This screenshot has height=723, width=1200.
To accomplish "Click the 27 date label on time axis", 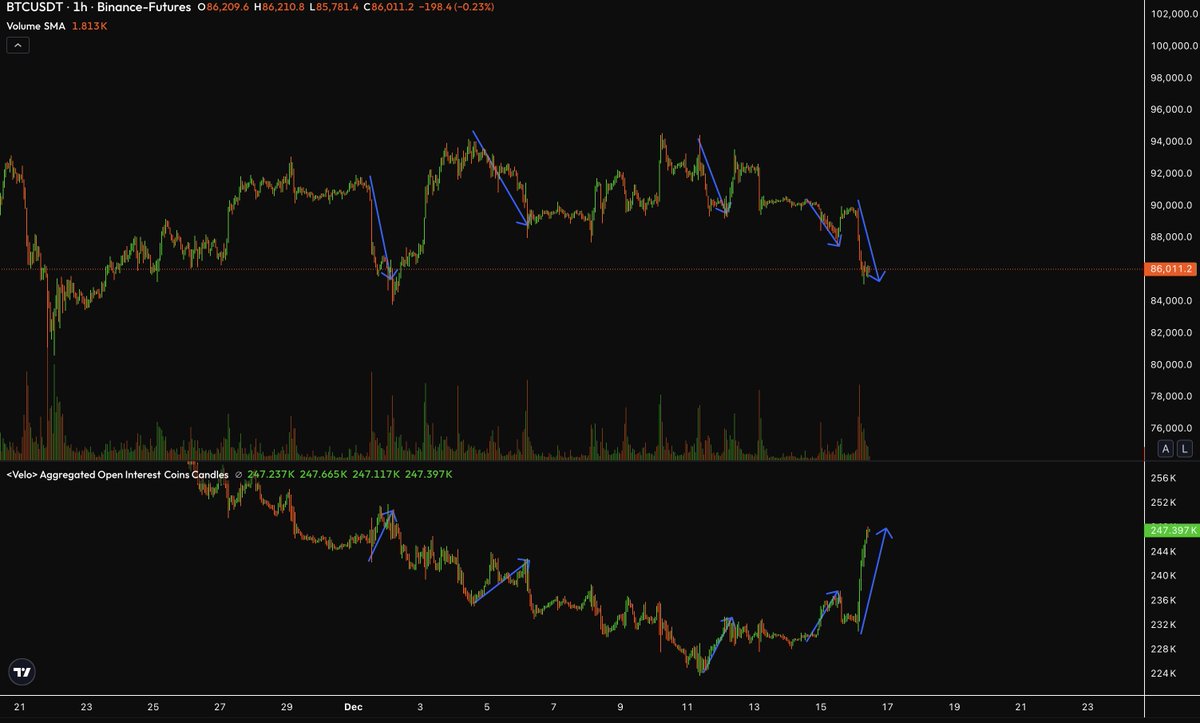I will coord(219,707).
